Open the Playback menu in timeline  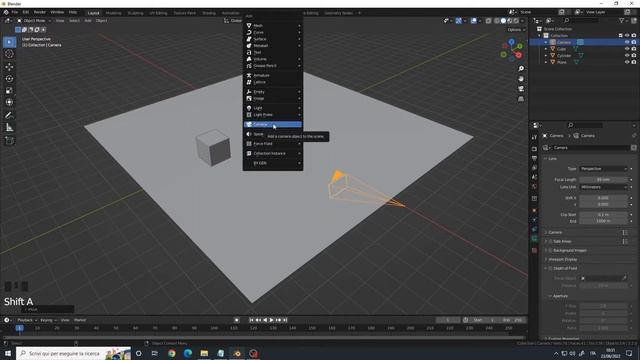coord(27,320)
